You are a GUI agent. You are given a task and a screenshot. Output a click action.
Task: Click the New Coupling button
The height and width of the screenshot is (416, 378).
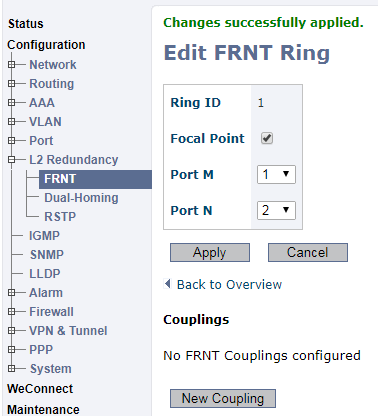223,398
